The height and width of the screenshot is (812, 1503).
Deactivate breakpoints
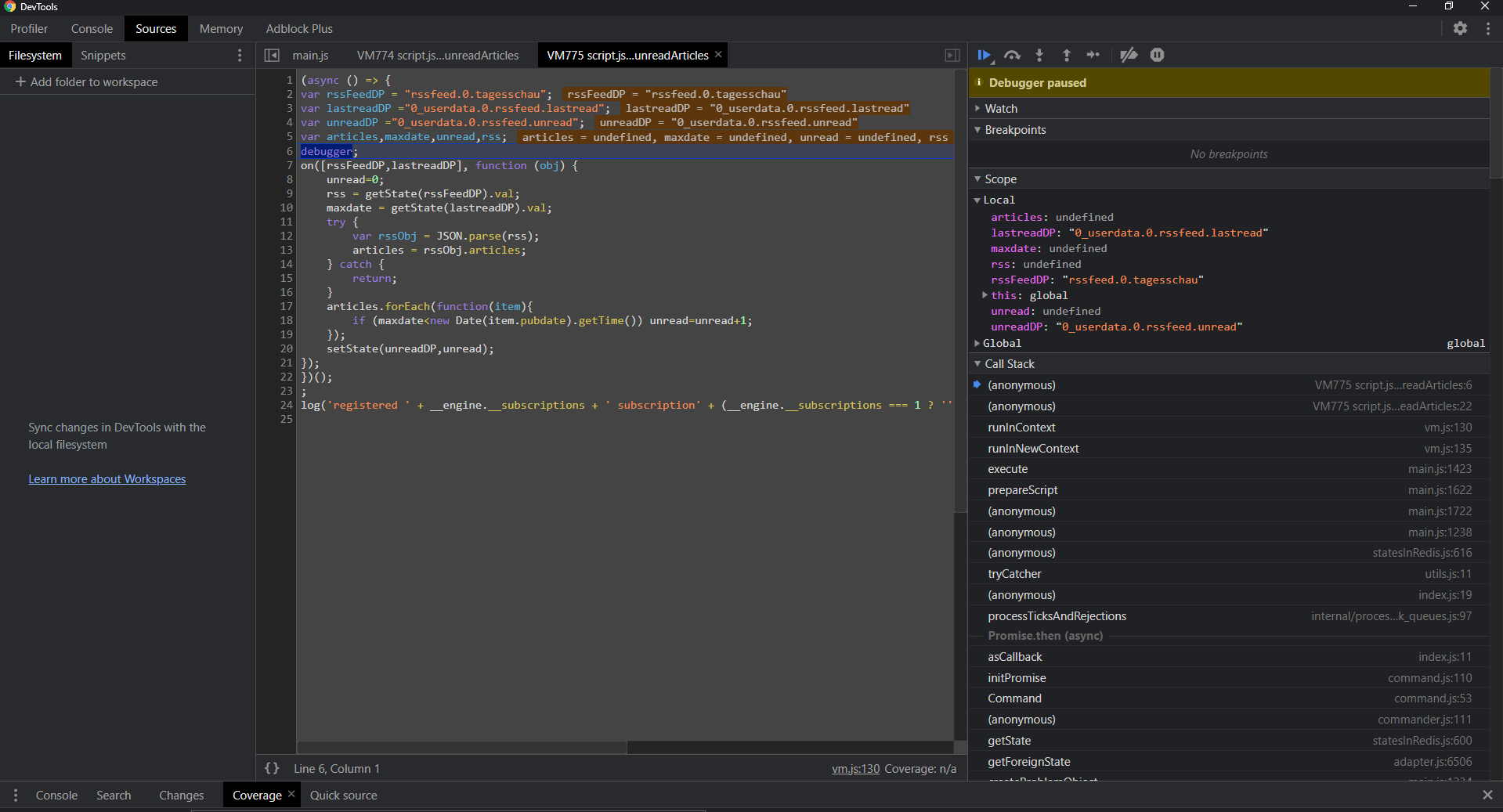click(x=1129, y=55)
